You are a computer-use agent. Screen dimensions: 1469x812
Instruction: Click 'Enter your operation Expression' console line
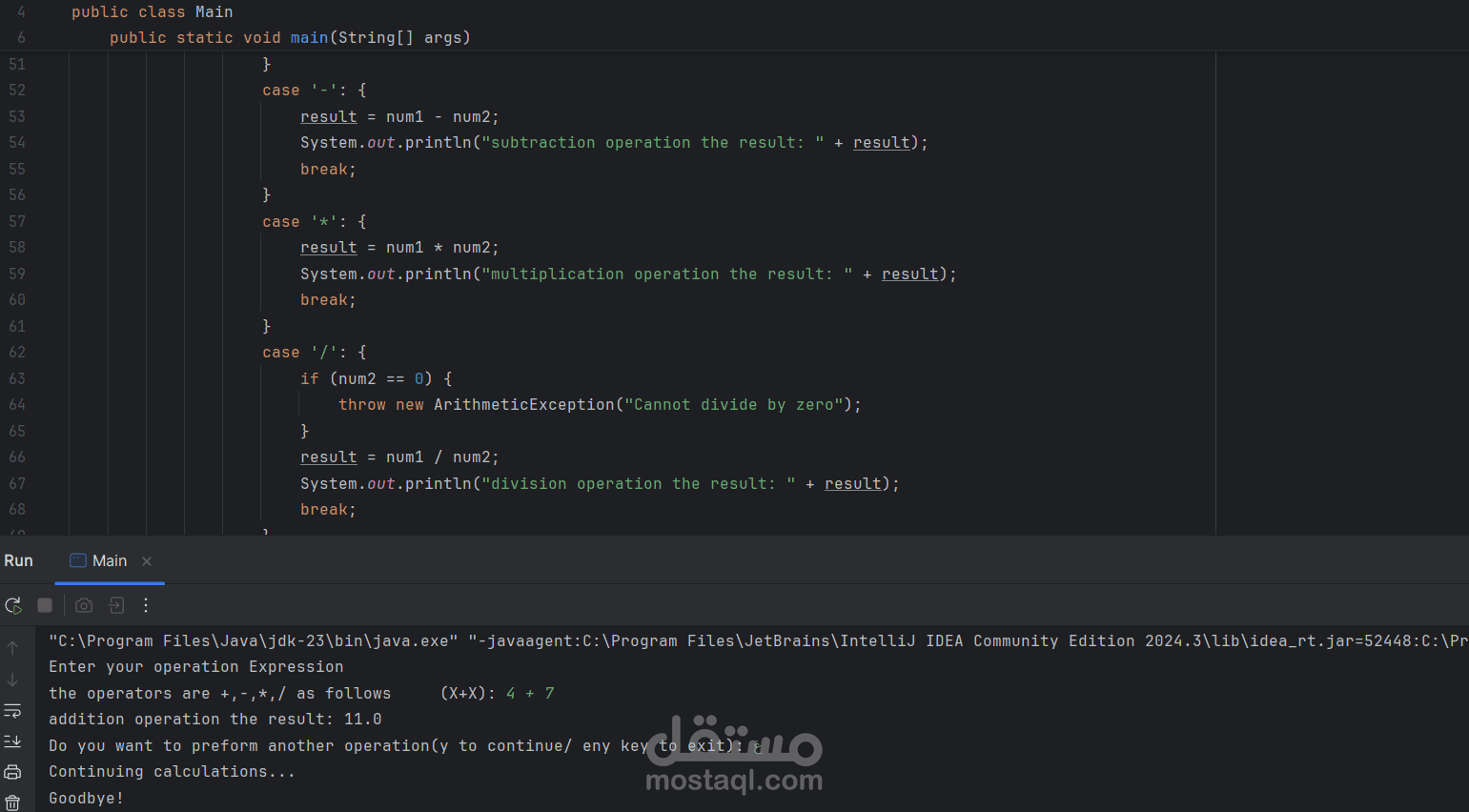[196, 667]
